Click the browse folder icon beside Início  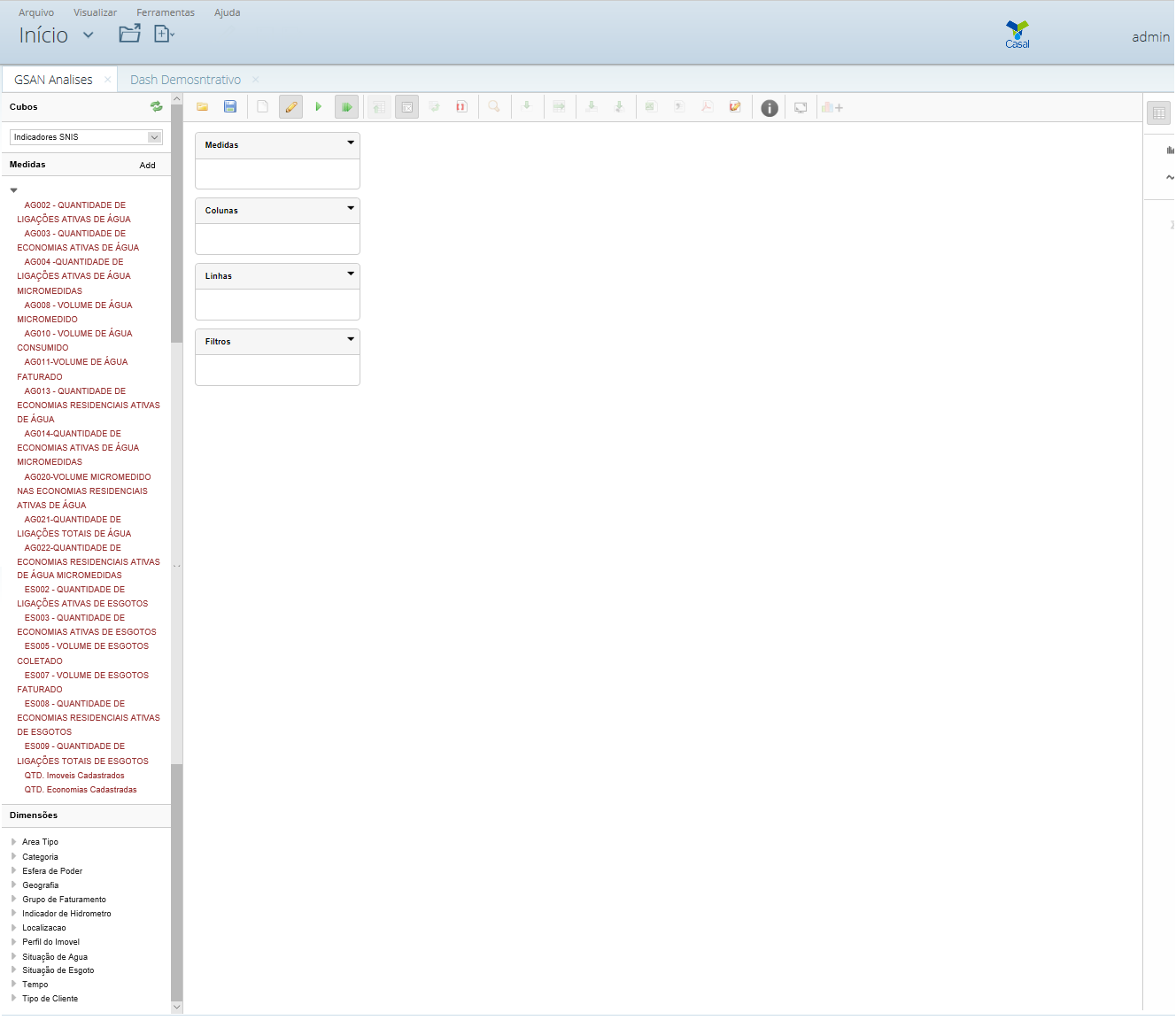129,35
